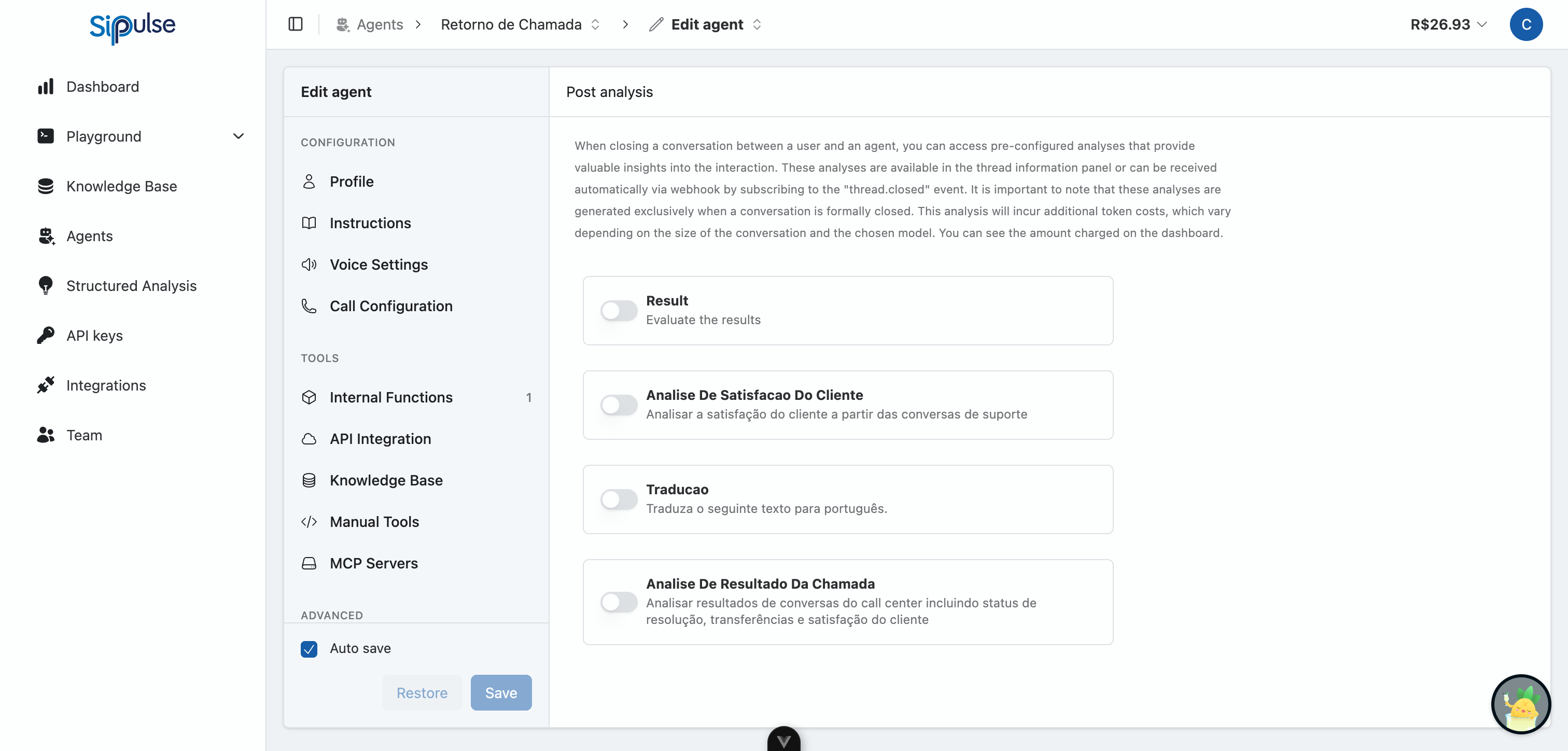Open the R$26.93 balance dropdown

point(1448,24)
